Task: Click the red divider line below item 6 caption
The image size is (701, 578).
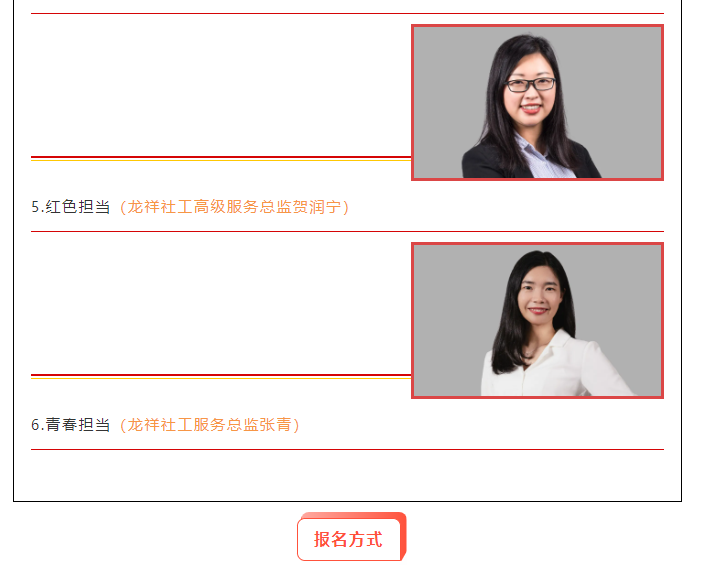Action: coord(347,449)
